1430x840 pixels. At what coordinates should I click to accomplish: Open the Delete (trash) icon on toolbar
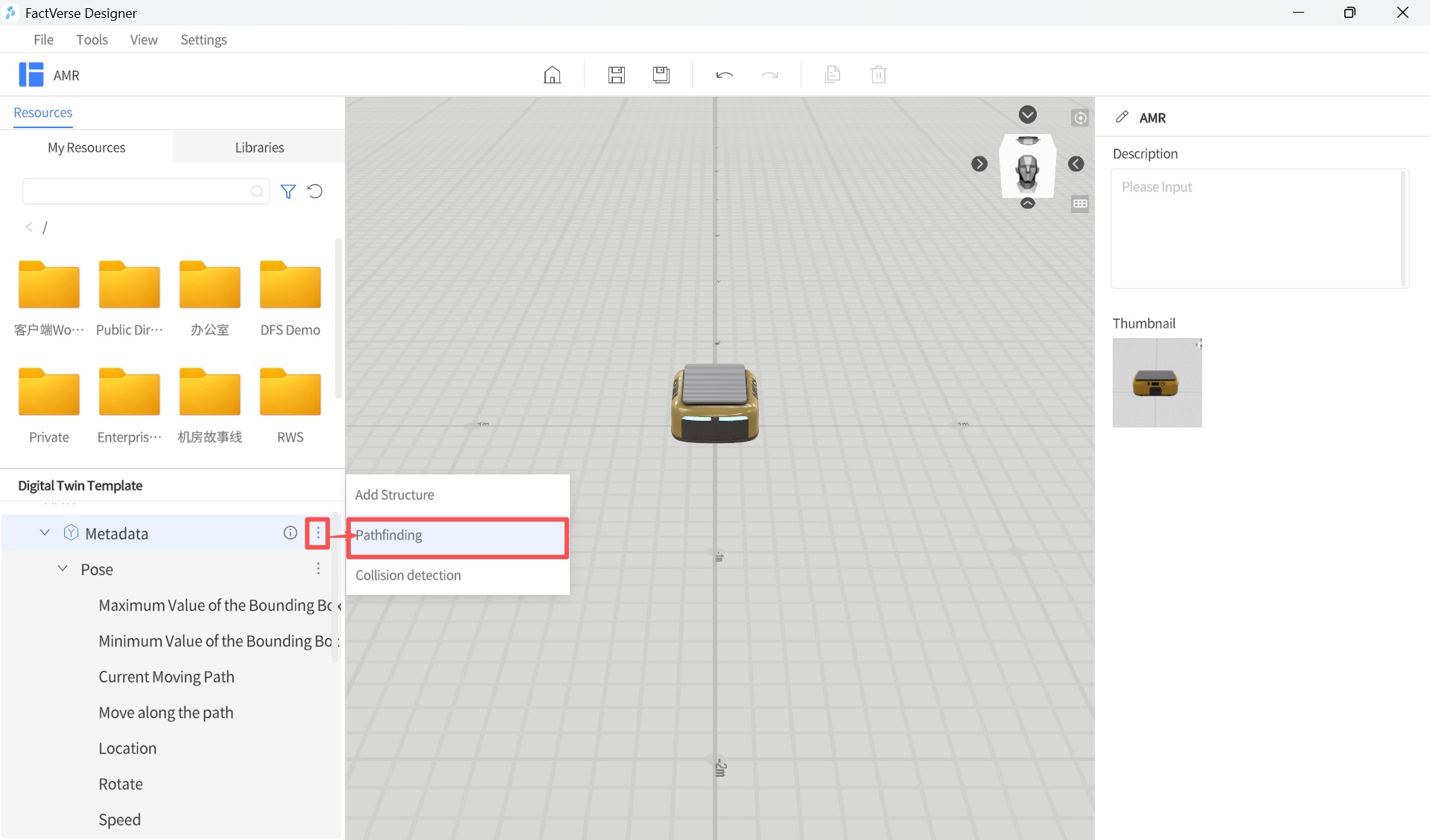(x=880, y=74)
